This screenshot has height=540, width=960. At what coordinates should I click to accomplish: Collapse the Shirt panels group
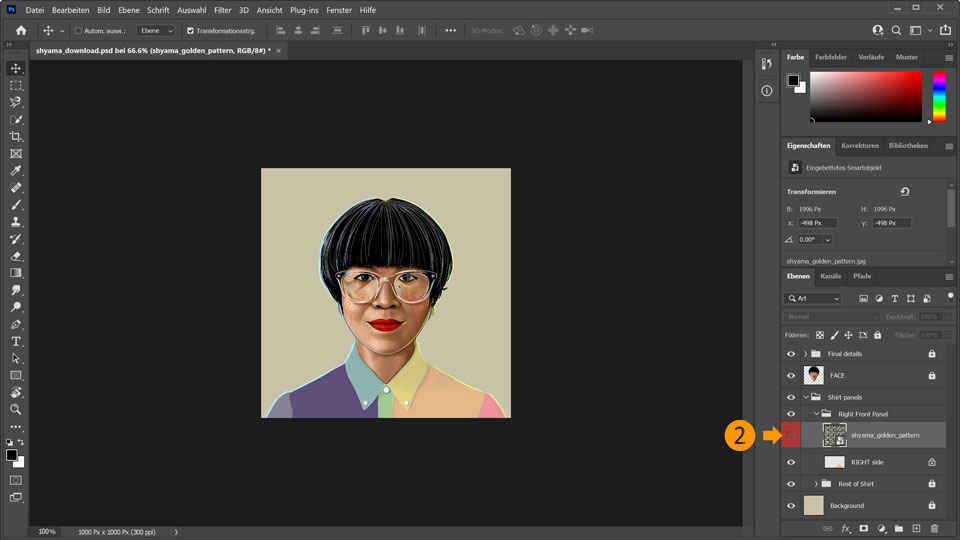pyautogui.click(x=805, y=397)
